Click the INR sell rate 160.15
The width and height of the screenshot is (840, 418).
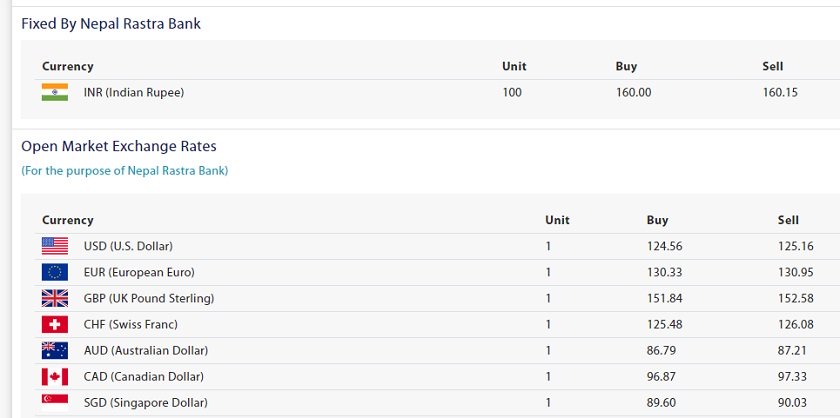[780, 92]
